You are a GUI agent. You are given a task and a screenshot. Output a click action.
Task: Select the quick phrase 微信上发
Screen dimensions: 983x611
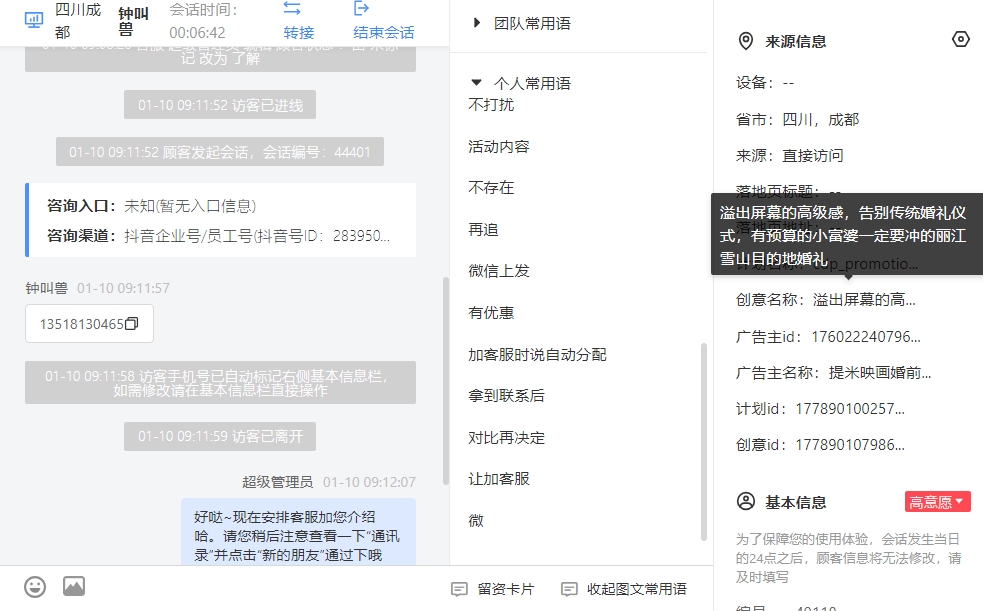[499, 271]
